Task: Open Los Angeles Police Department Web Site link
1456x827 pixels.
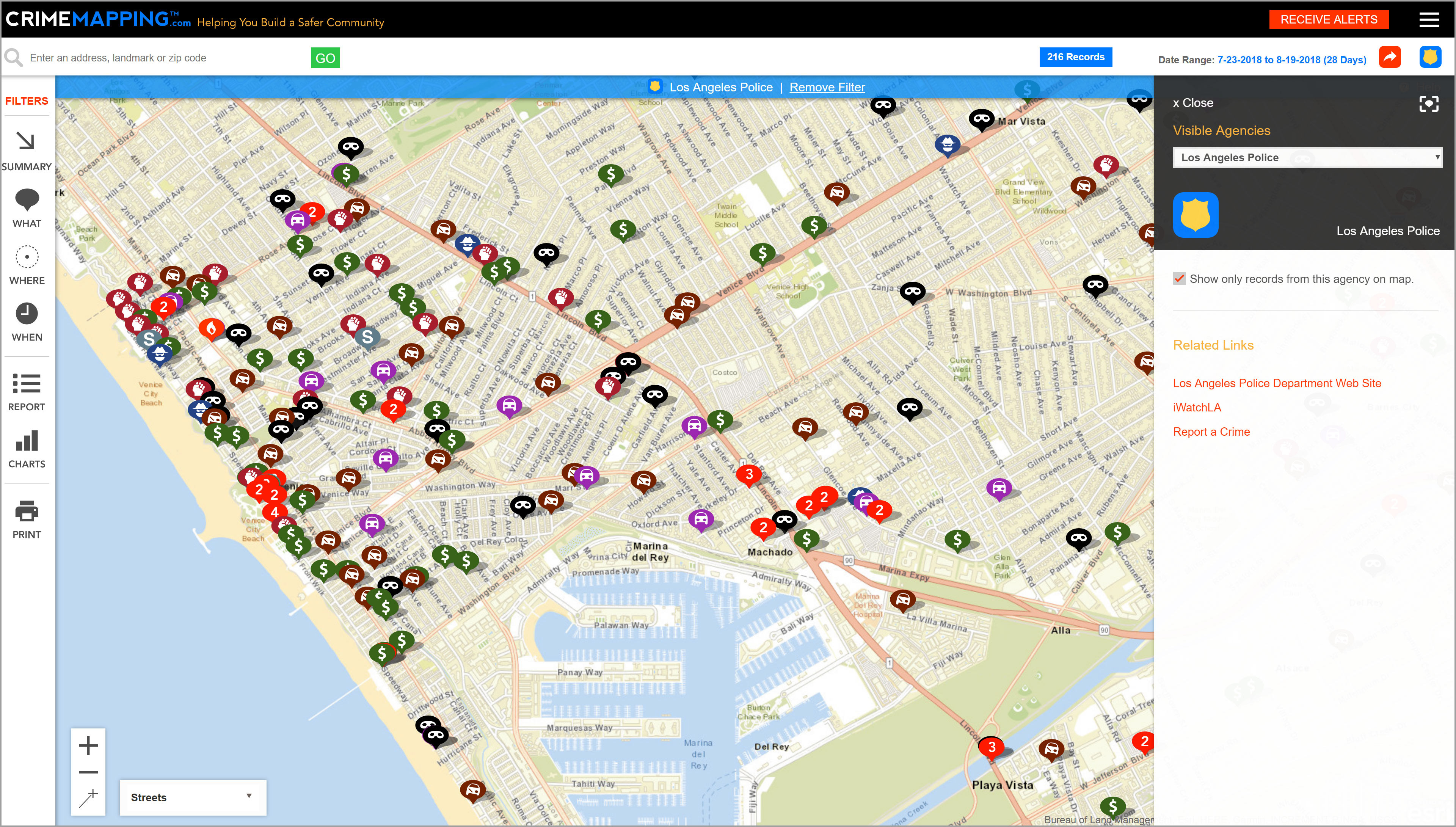Action: tap(1277, 383)
